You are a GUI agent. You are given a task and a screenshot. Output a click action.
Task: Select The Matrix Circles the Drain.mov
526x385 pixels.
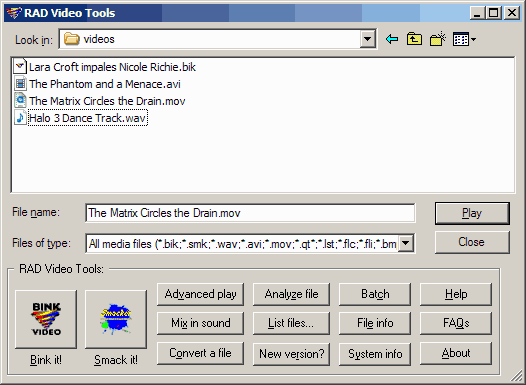pos(107,101)
